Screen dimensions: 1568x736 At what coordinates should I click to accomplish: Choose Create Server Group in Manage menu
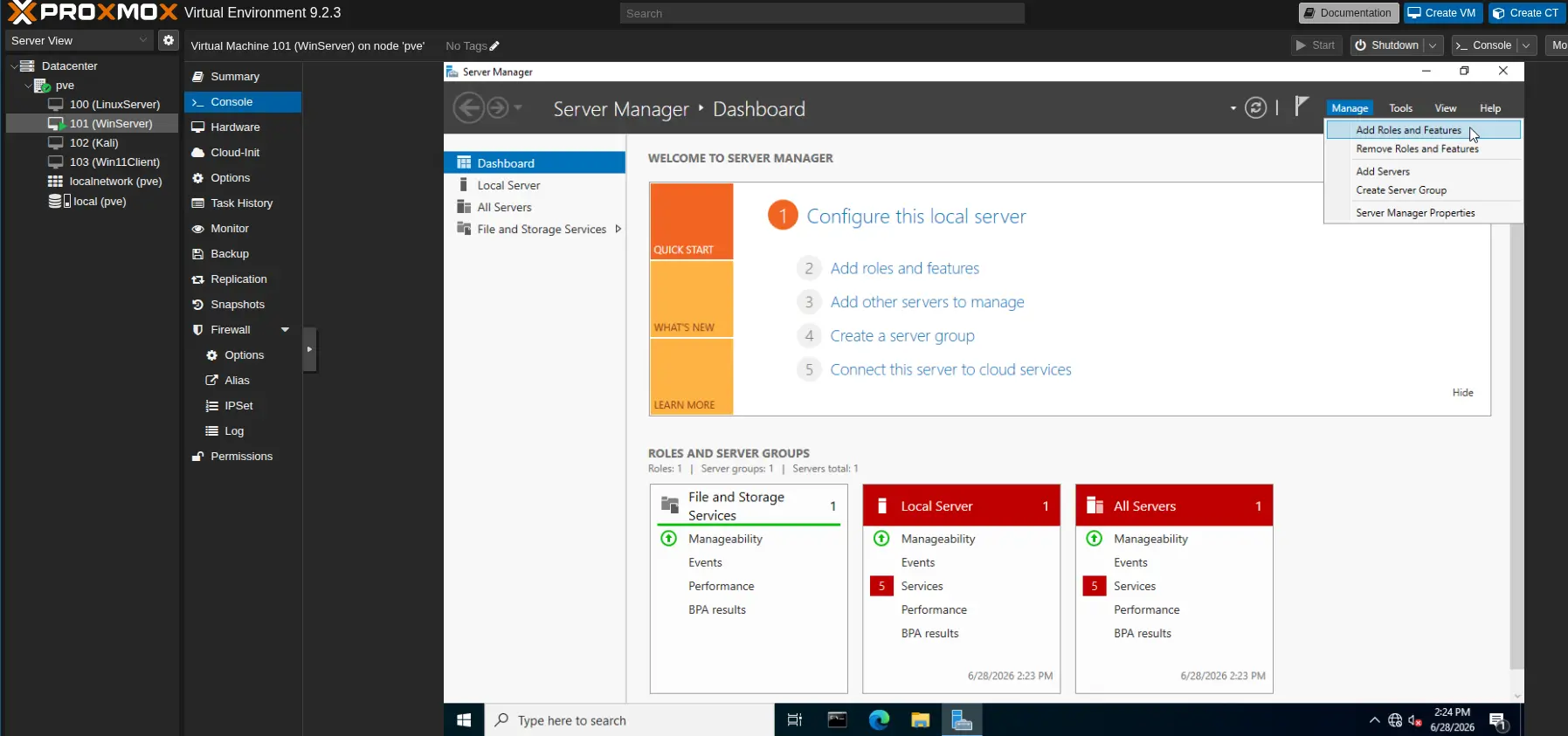(x=1423, y=190)
